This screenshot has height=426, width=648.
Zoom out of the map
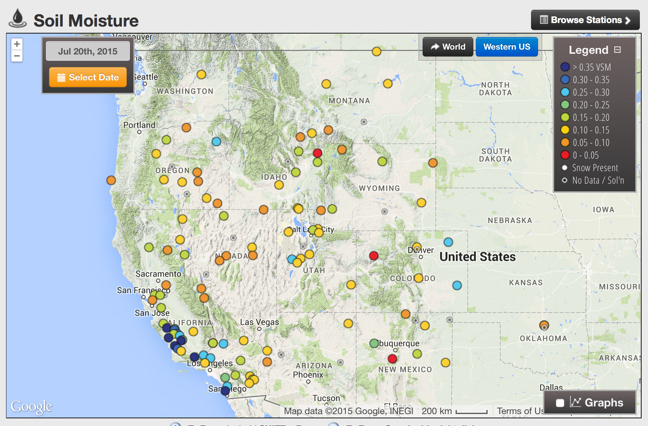coord(17,57)
